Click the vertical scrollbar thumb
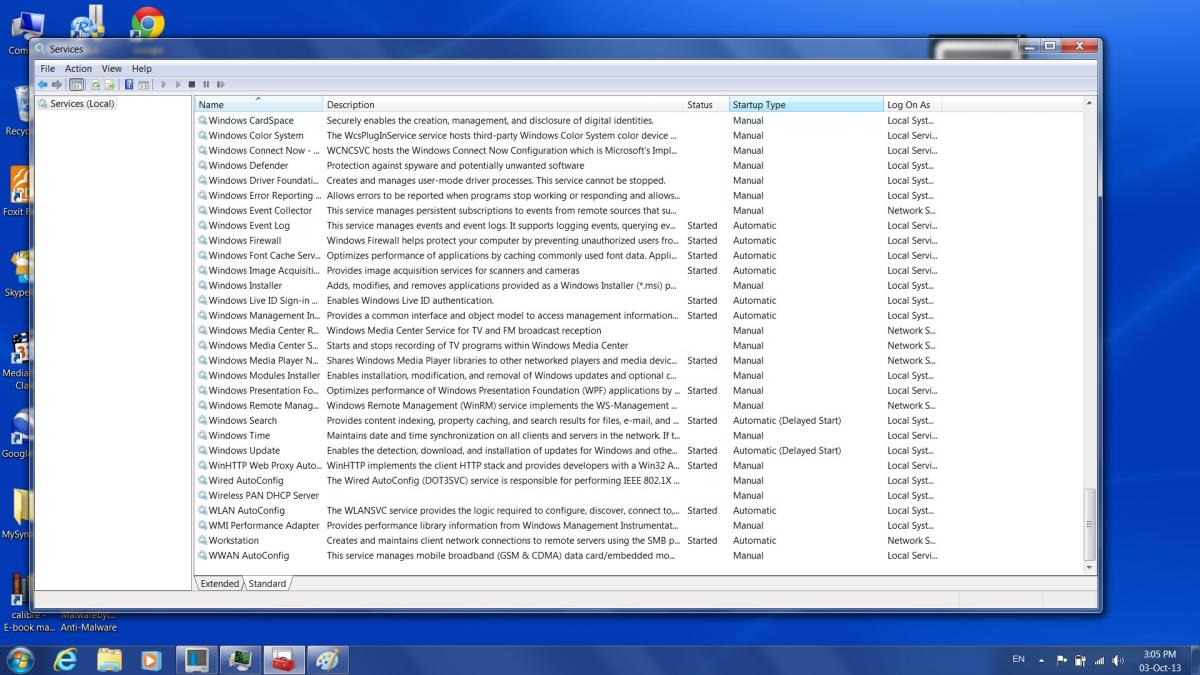1200x675 pixels. click(1090, 524)
